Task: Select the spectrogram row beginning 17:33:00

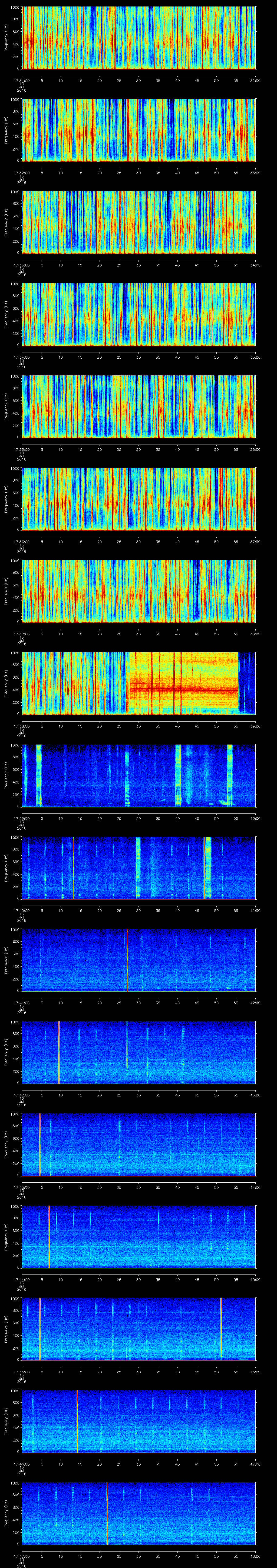Action: click(139, 222)
